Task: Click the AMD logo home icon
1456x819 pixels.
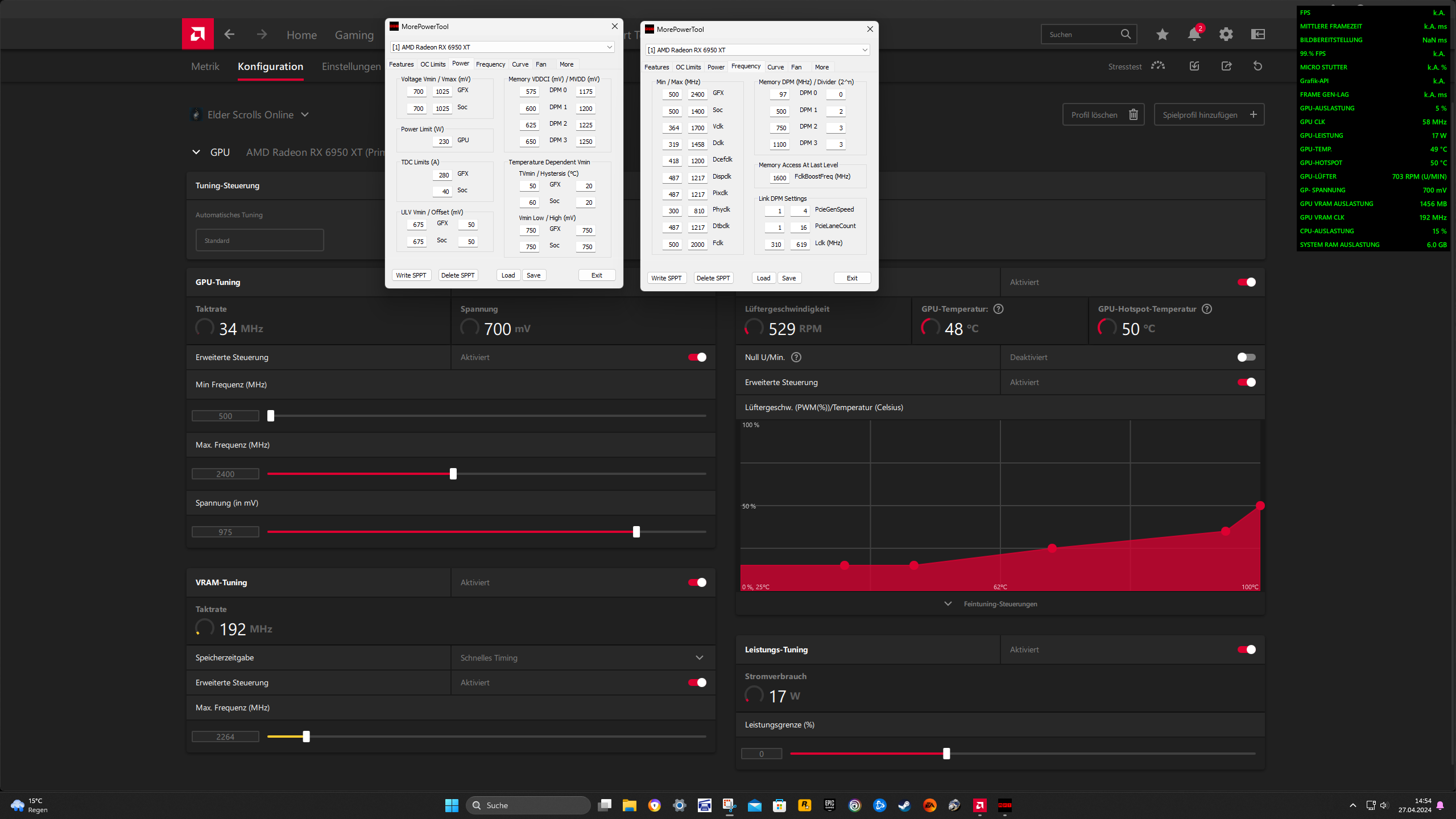Action: coord(197,34)
